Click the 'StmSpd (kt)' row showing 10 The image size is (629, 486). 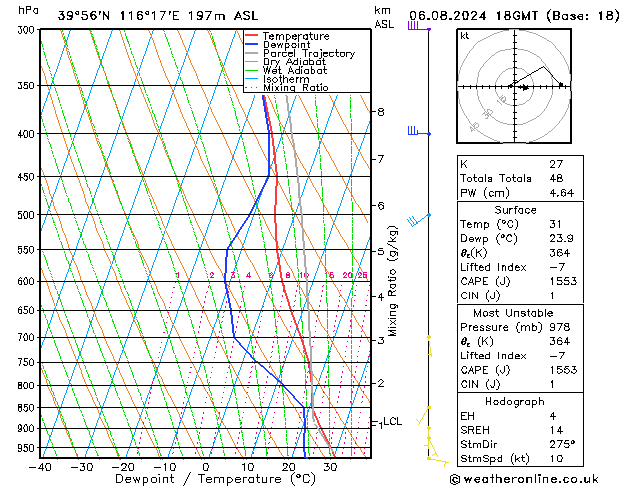pos(520,458)
